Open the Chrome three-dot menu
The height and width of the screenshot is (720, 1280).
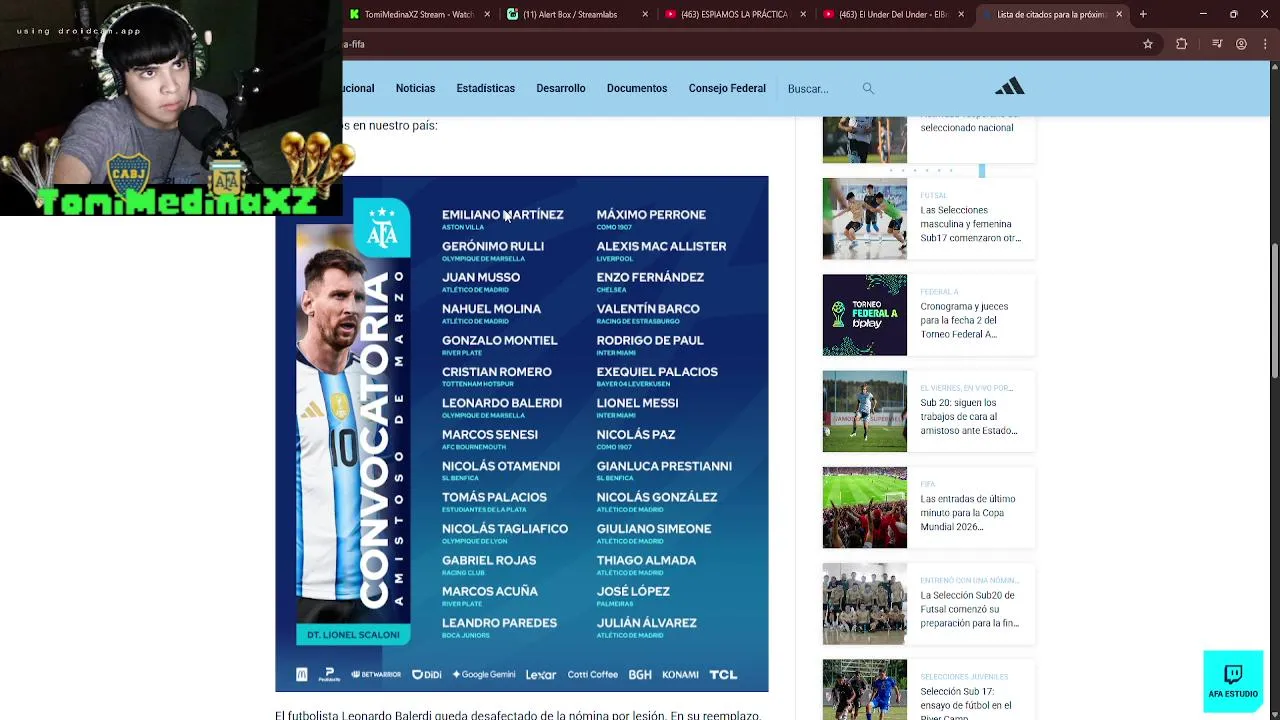point(1265,44)
